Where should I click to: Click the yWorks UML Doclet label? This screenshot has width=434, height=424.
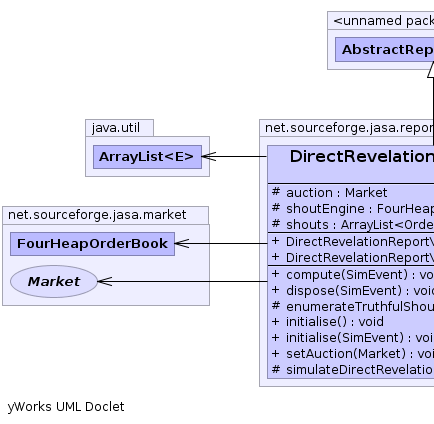coord(66,407)
